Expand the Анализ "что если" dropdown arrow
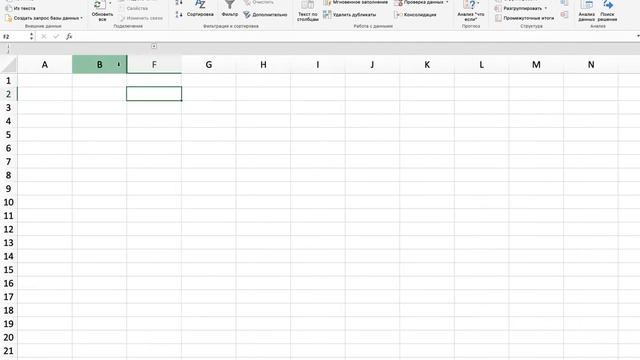The width and height of the screenshot is (640, 360). pyautogui.click(x=478, y=4)
